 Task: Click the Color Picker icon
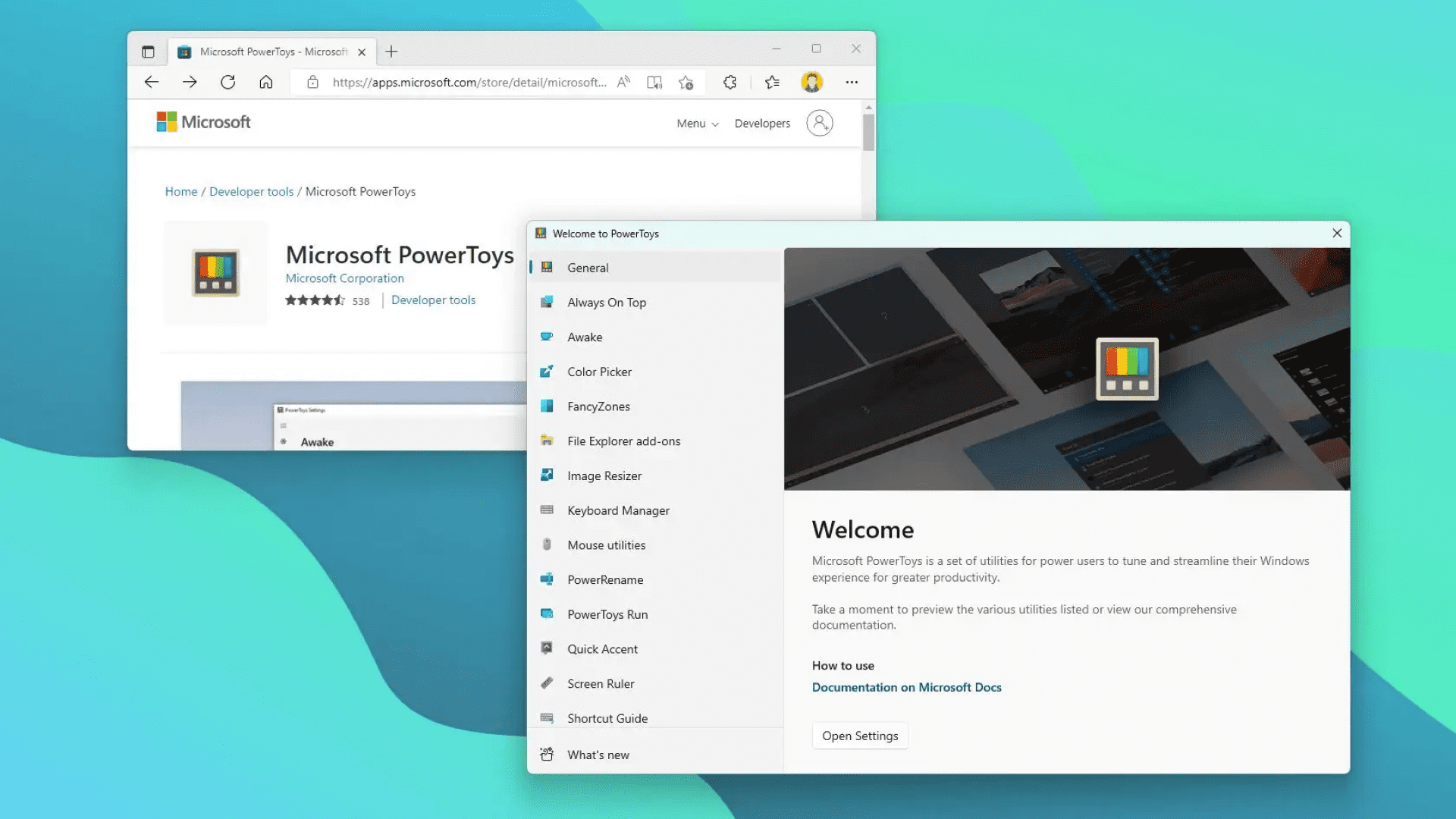(x=547, y=372)
